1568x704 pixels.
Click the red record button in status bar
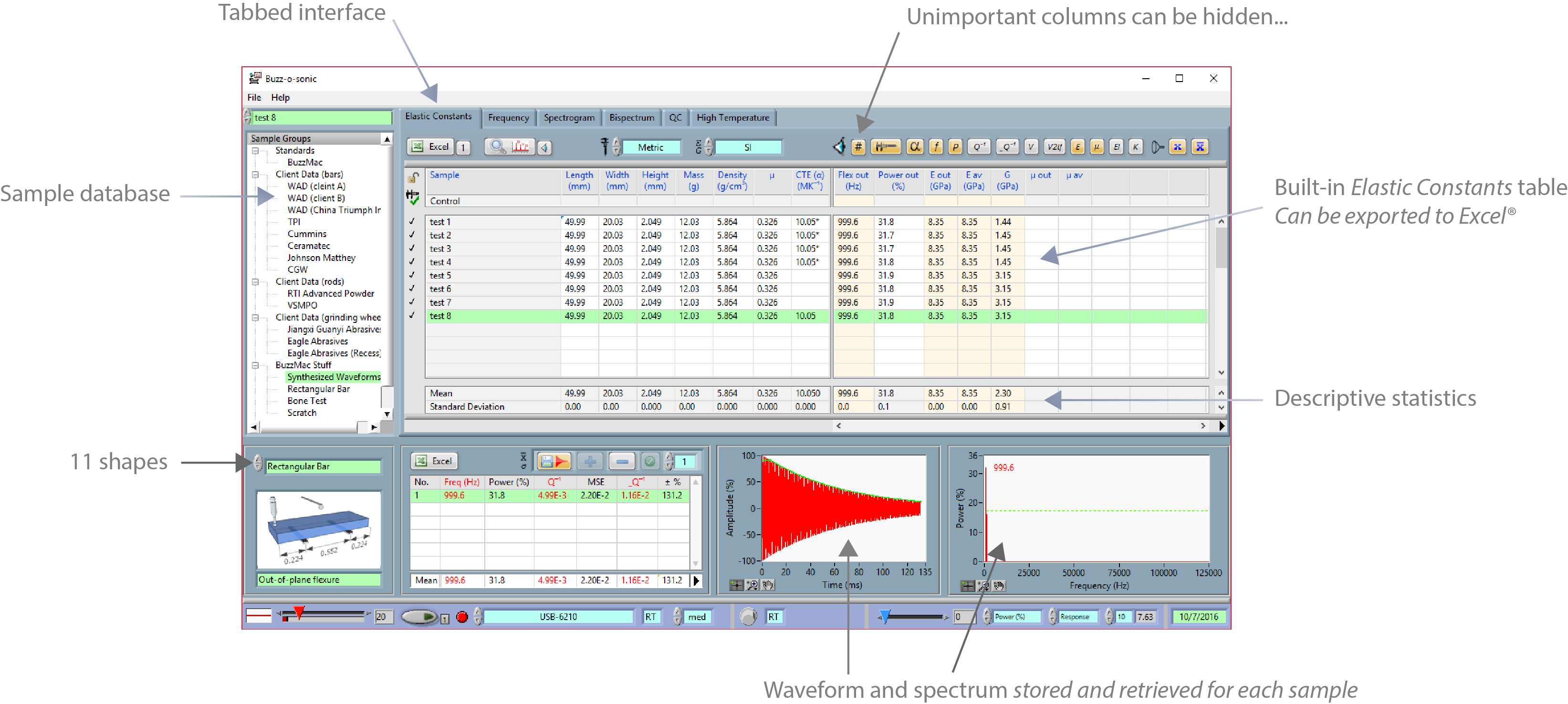point(462,617)
